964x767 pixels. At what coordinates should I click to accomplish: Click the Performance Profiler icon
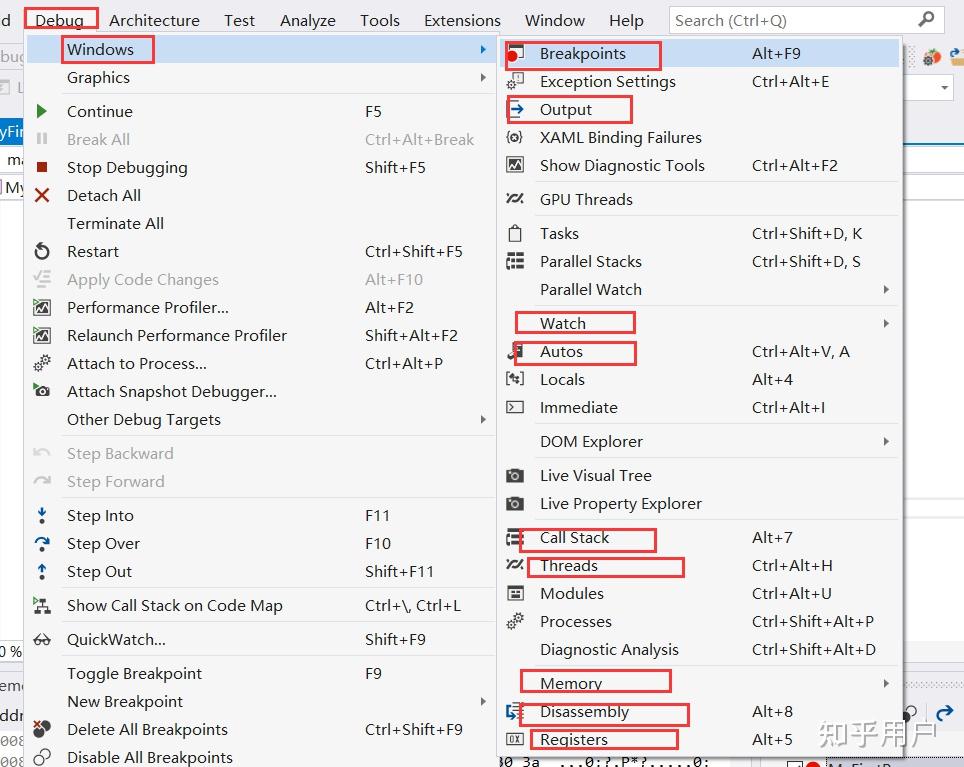click(42, 307)
